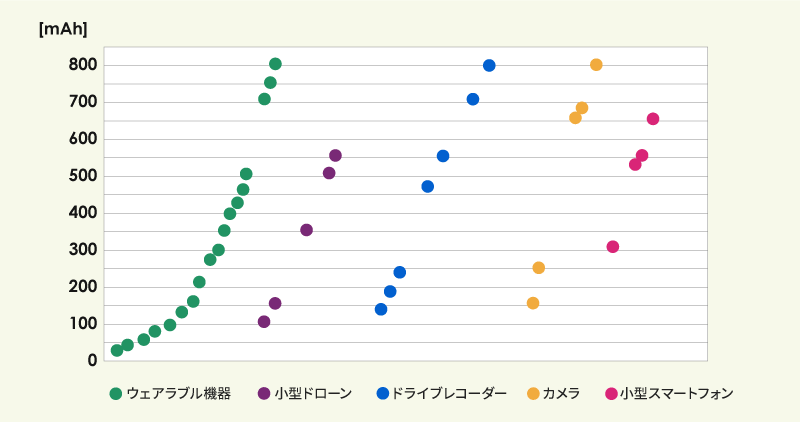Click the [mAh] axis unit label
Screen dimensions: 800x422
[x=63, y=29]
